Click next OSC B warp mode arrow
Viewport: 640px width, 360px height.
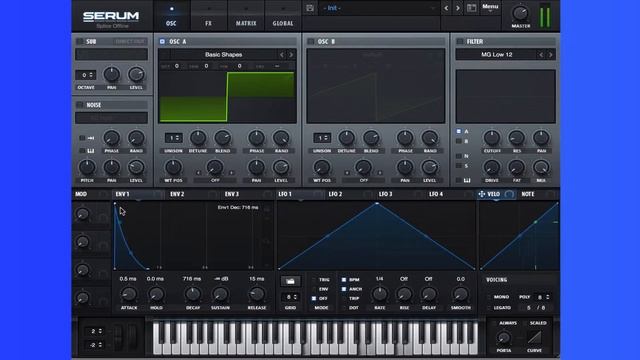click(380, 173)
